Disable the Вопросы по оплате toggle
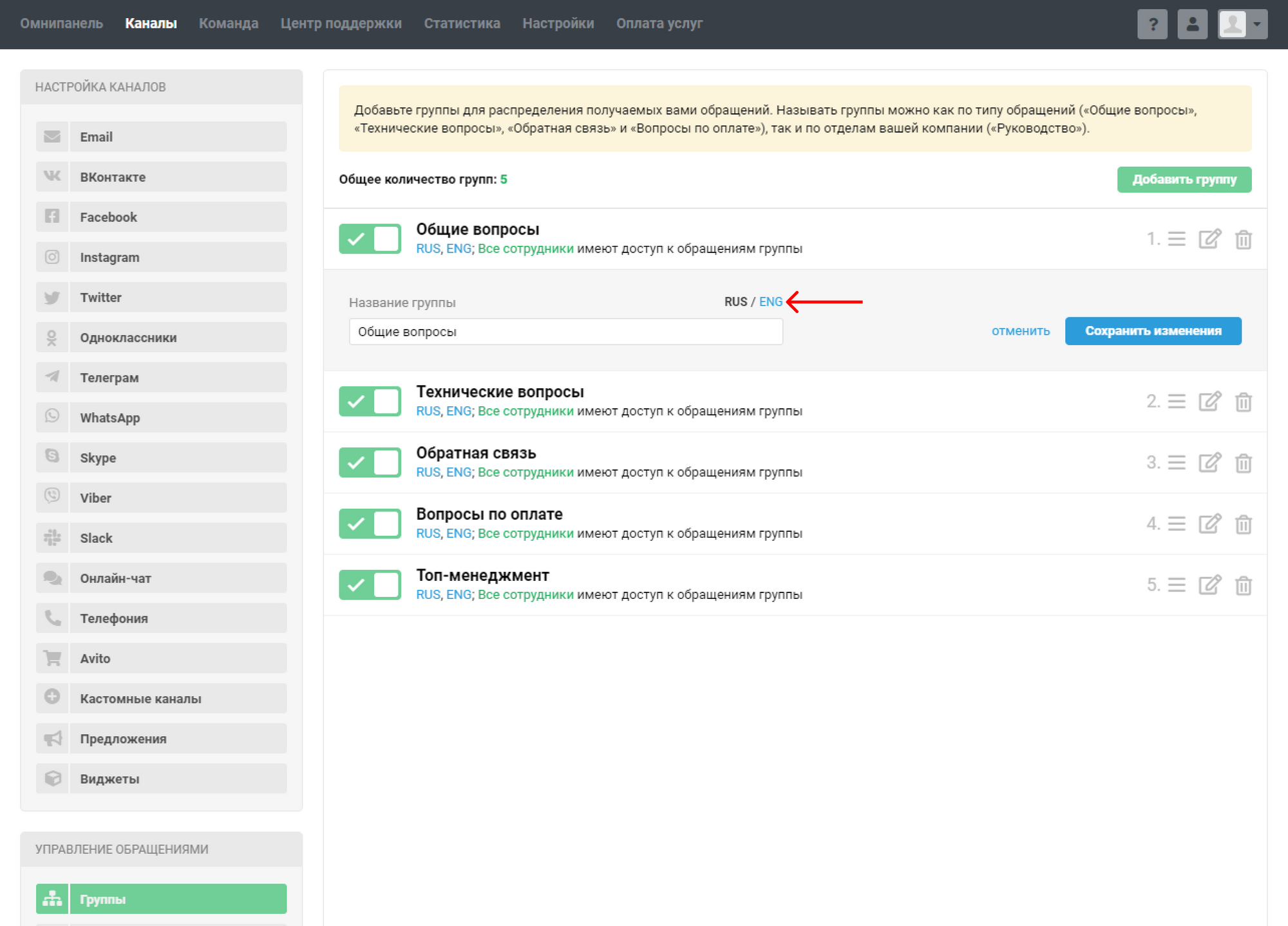Viewport: 1288px width, 926px height. point(370,524)
